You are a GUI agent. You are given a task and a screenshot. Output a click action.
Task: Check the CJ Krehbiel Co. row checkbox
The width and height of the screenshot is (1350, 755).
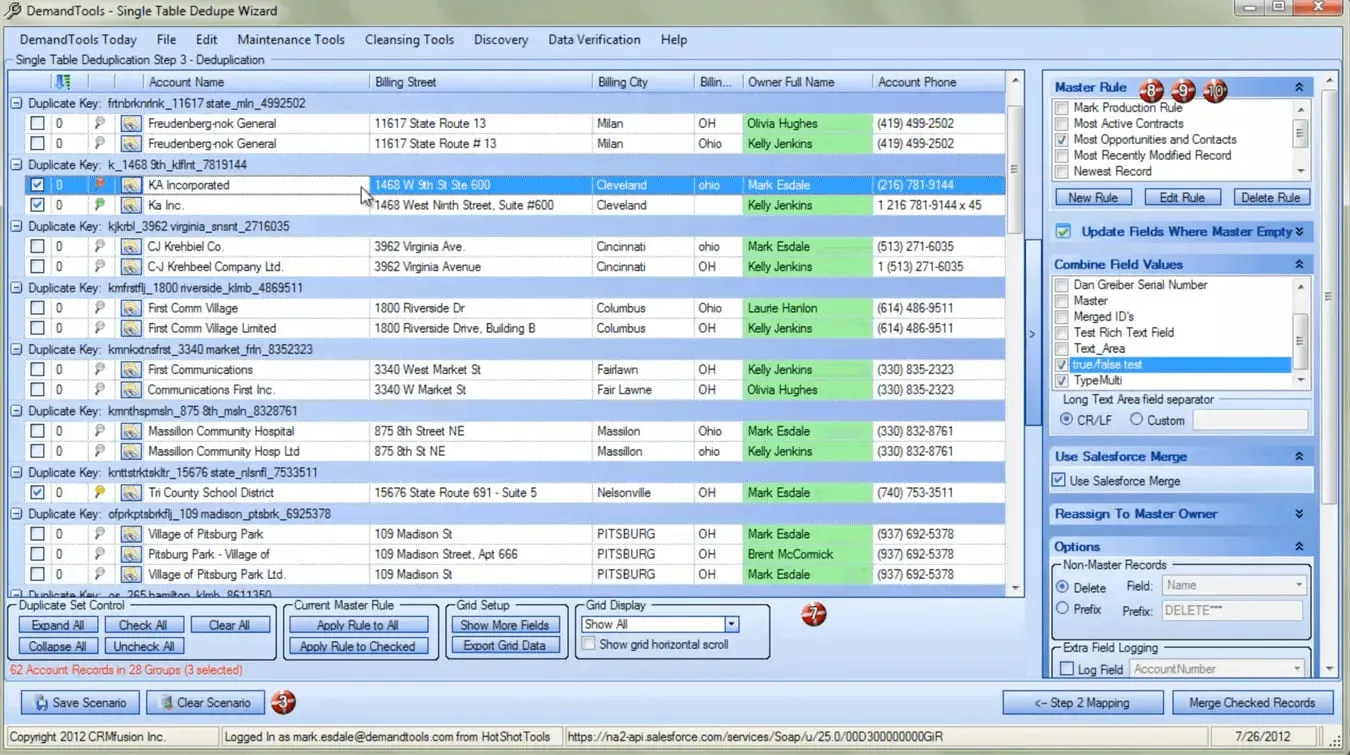tap(37, 246)
